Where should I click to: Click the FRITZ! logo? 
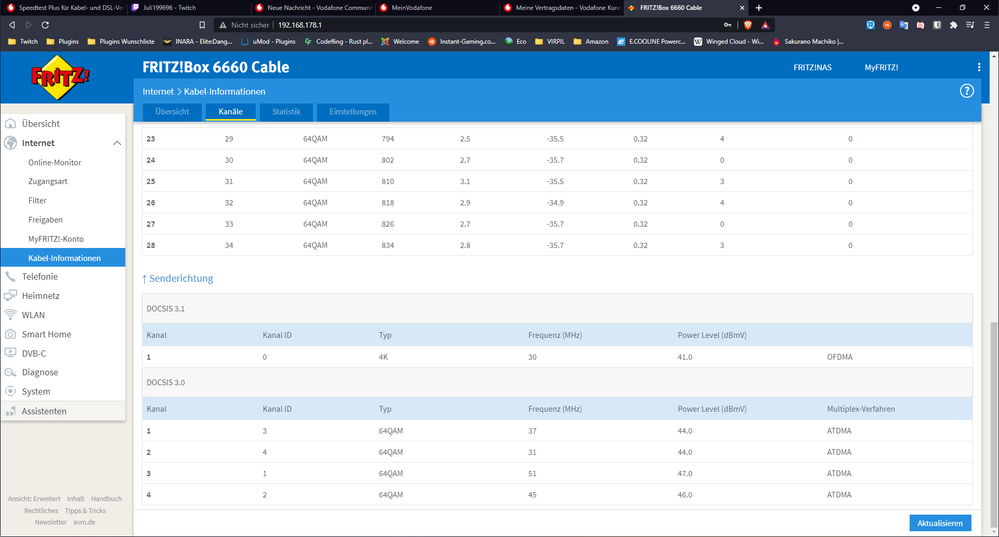tap(61, 77)
